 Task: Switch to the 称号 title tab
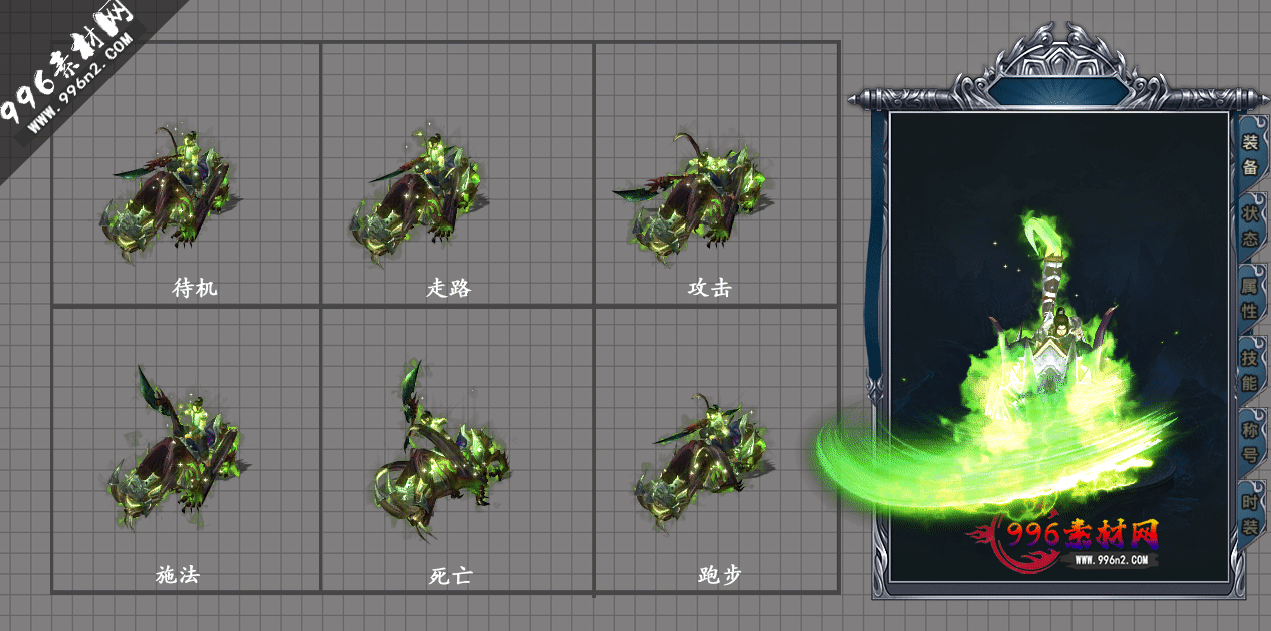pyautogui.click(x=1250, y=442)
